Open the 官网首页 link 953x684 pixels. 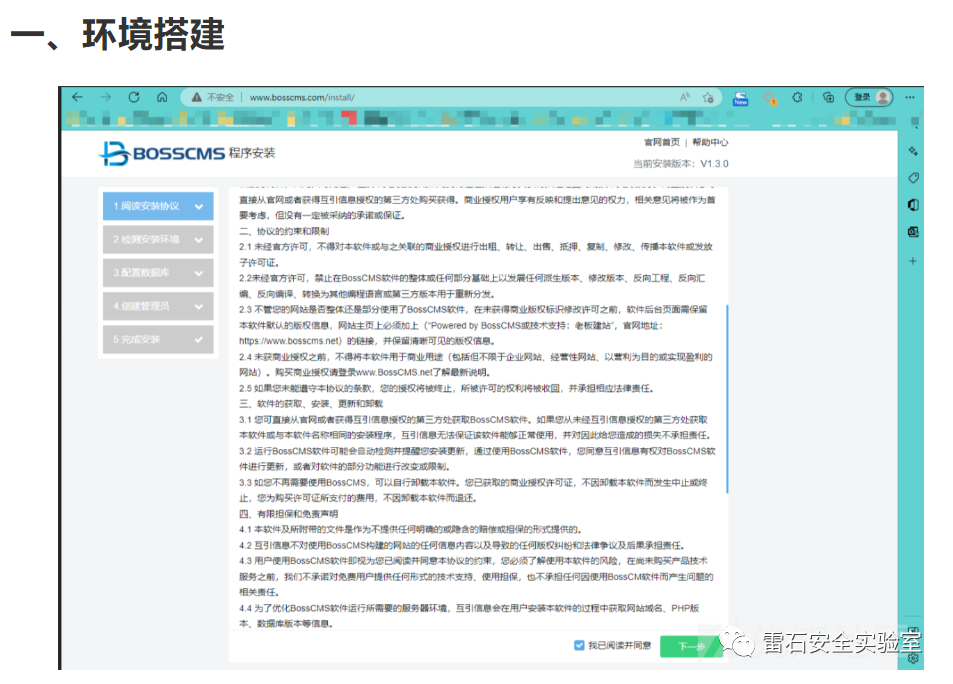click(662, 142)
